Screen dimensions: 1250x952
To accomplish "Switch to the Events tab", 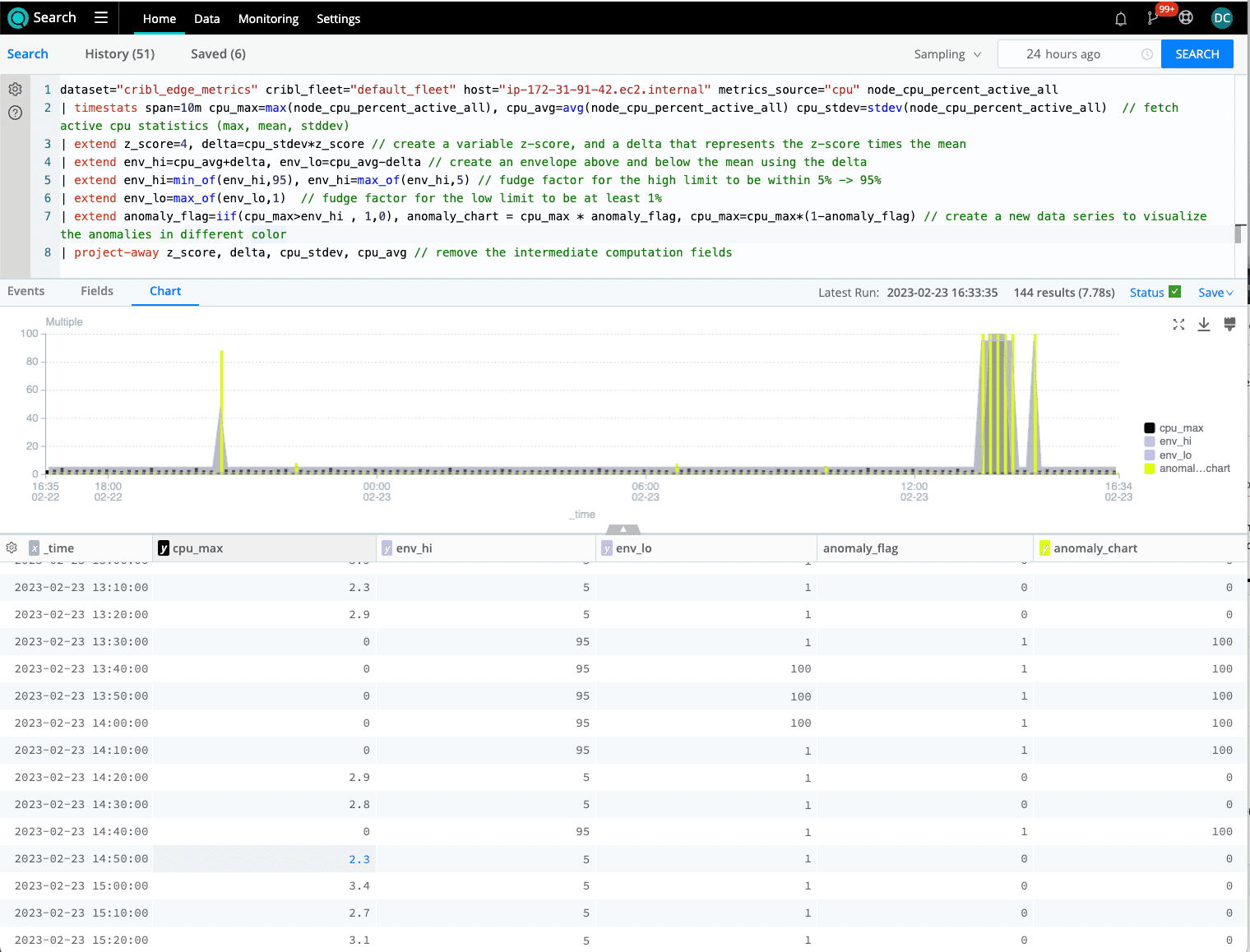I will point(26,291).
